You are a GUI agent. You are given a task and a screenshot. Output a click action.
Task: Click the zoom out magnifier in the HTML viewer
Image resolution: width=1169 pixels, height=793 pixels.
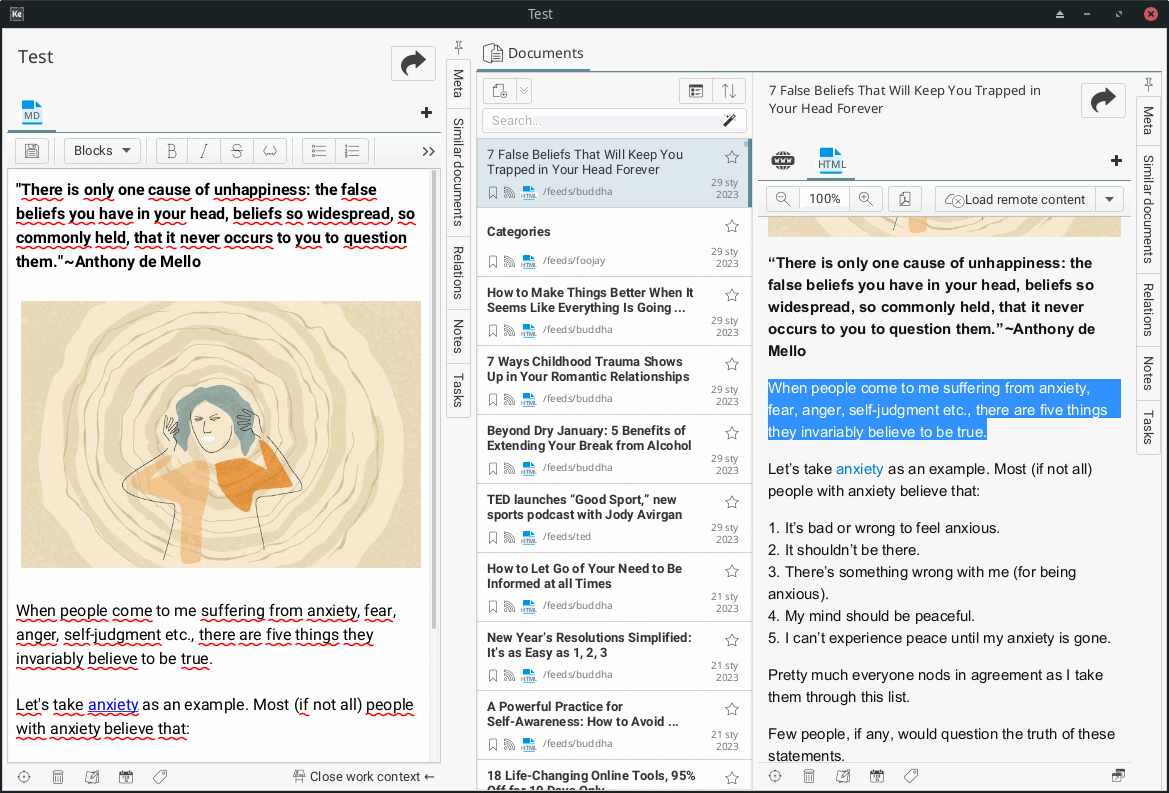tap(783, 199)
